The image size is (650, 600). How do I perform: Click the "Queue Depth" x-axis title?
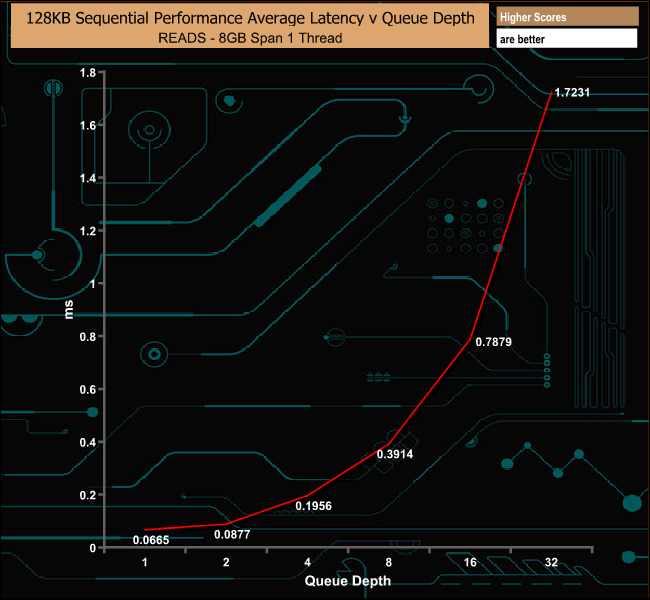point(347,581)
